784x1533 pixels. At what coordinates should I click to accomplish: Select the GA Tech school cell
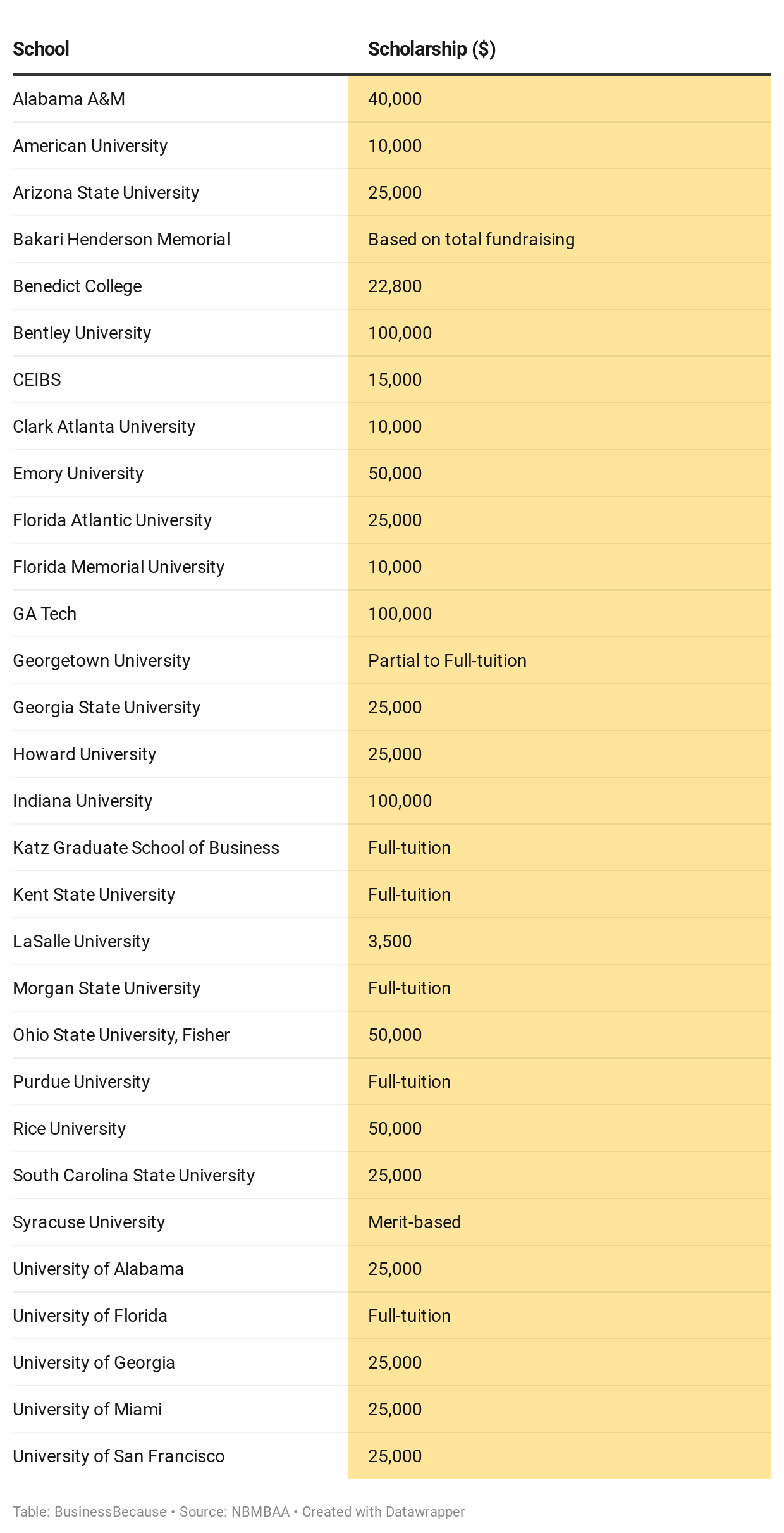point(44,614)
